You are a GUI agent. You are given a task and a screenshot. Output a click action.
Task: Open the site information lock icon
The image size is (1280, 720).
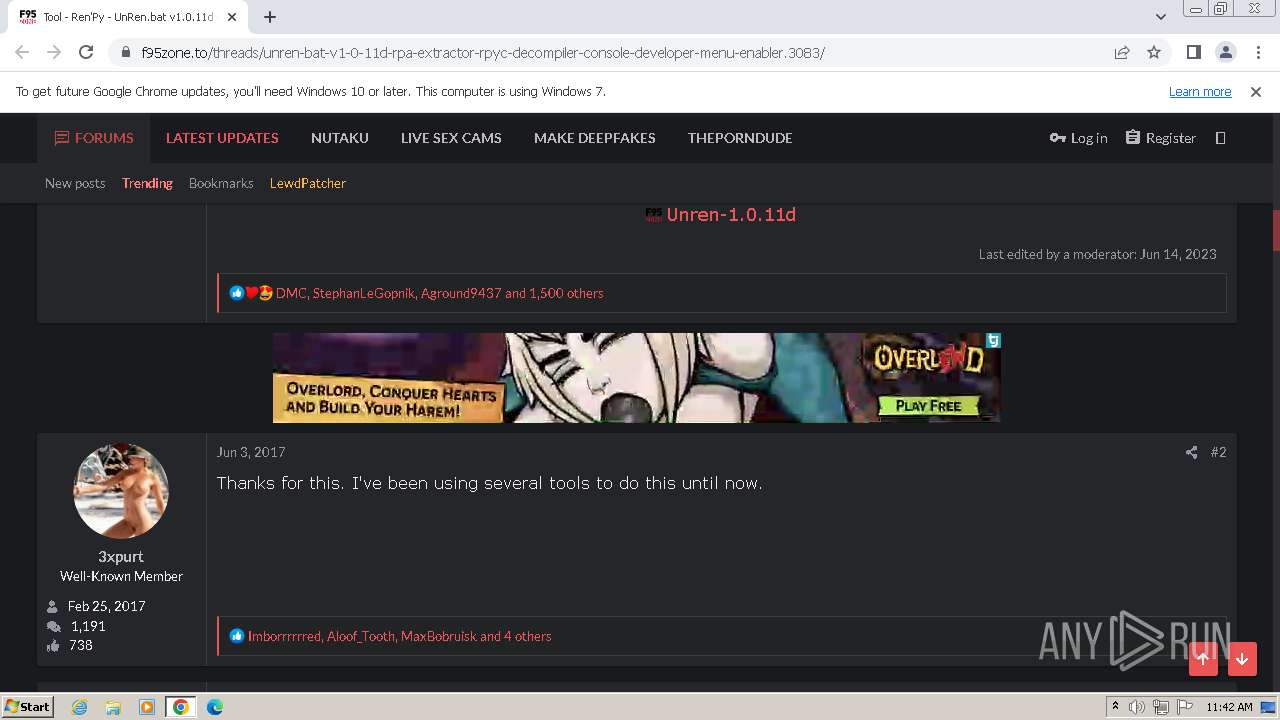tap(126, 52)
